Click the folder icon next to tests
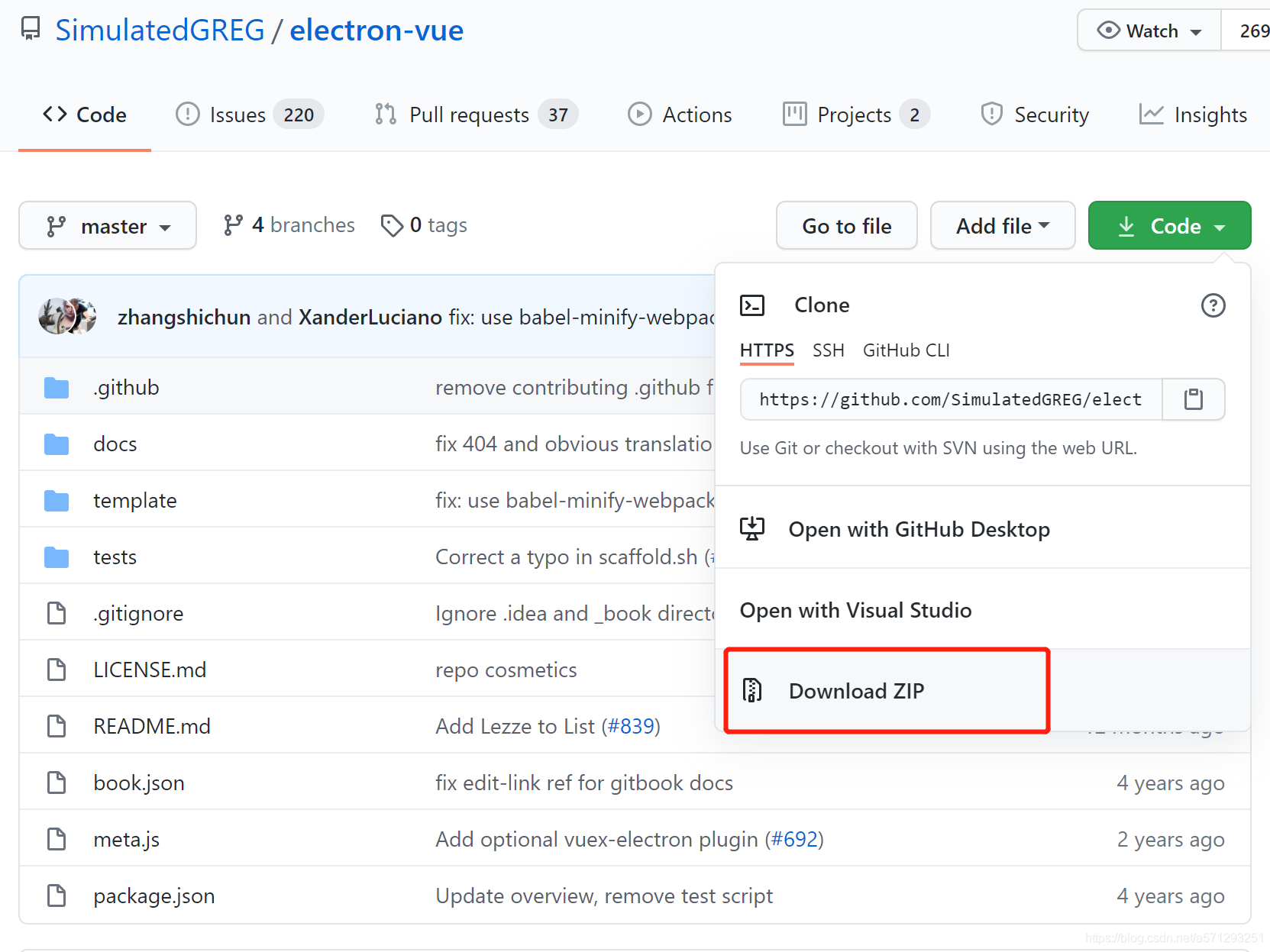 pyautogui.click(x=57, y=557)
